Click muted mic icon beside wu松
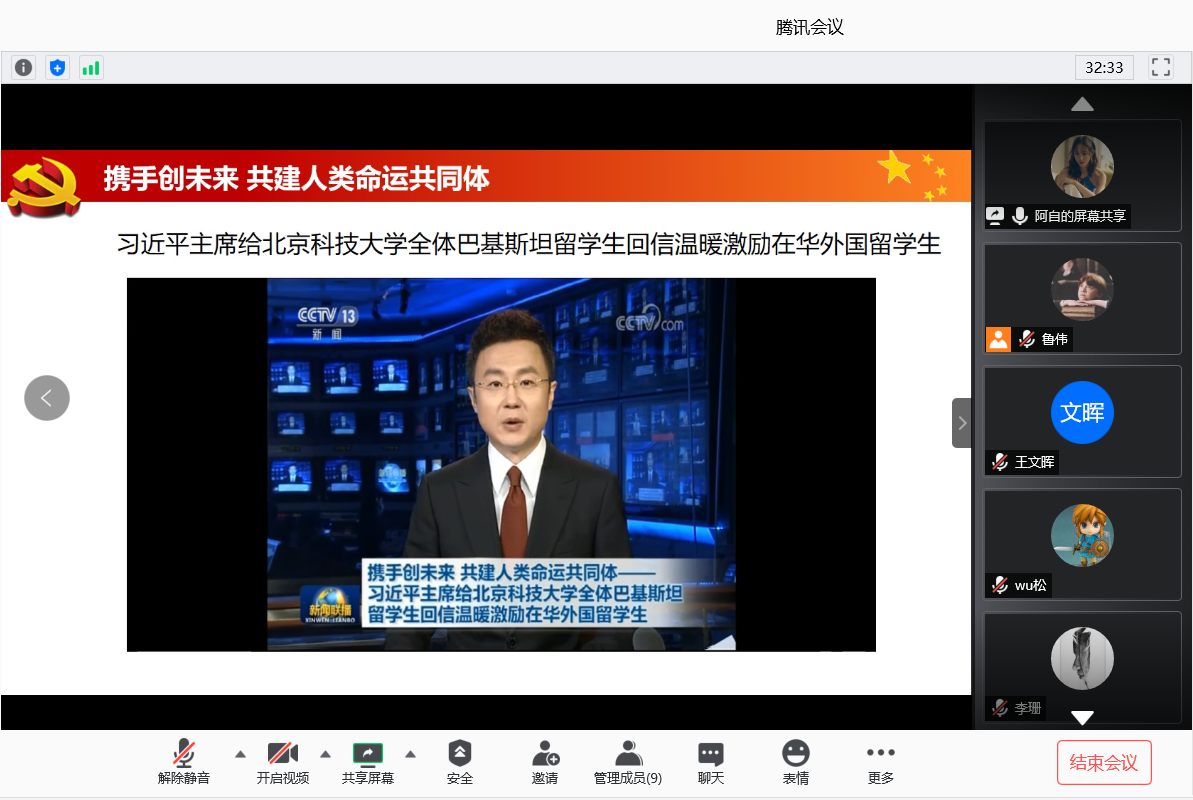The width and height of the screenshot is (1193, 800). tap(1000, 585)
